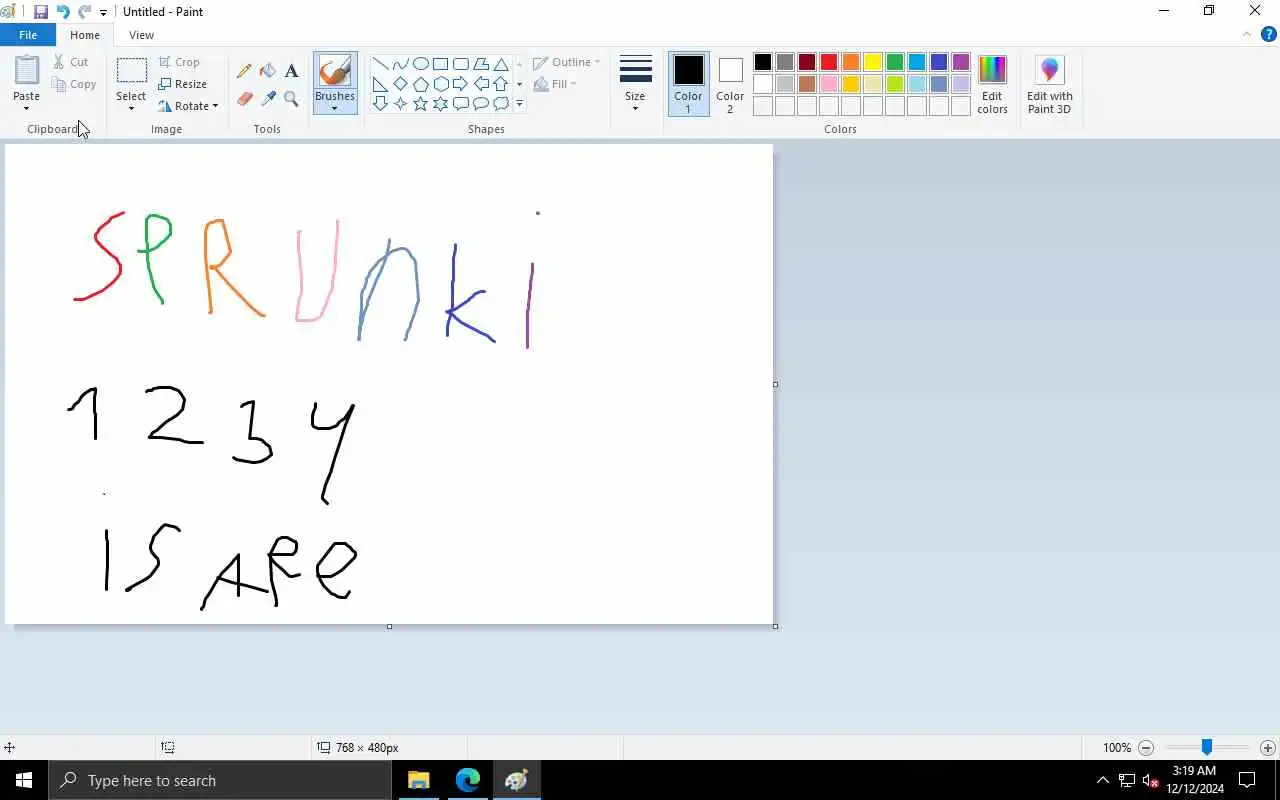Screen dimensions: 1280x800
Task: Choose the Cloud callout shape
Action: click(x=501, y=103)
